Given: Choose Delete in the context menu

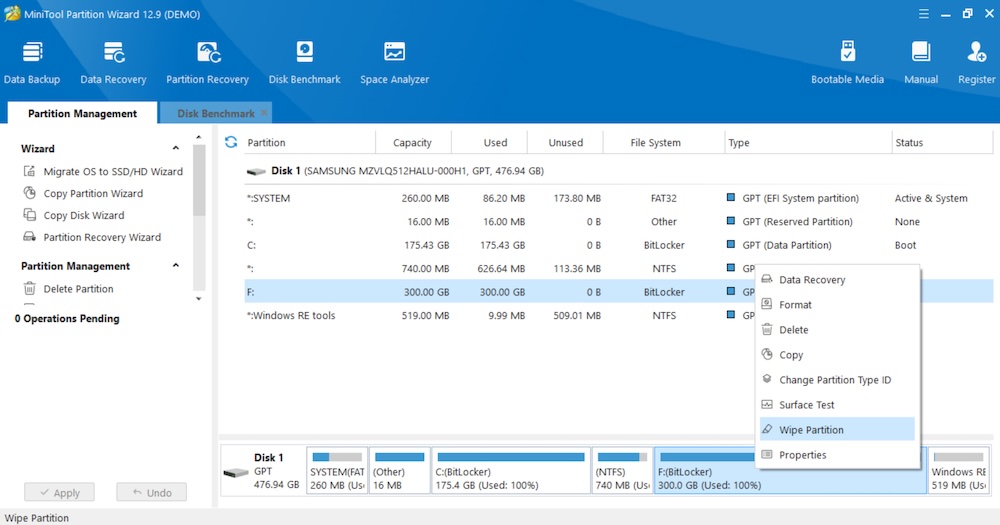Looking at the screenshot, I should click(837, 329).
